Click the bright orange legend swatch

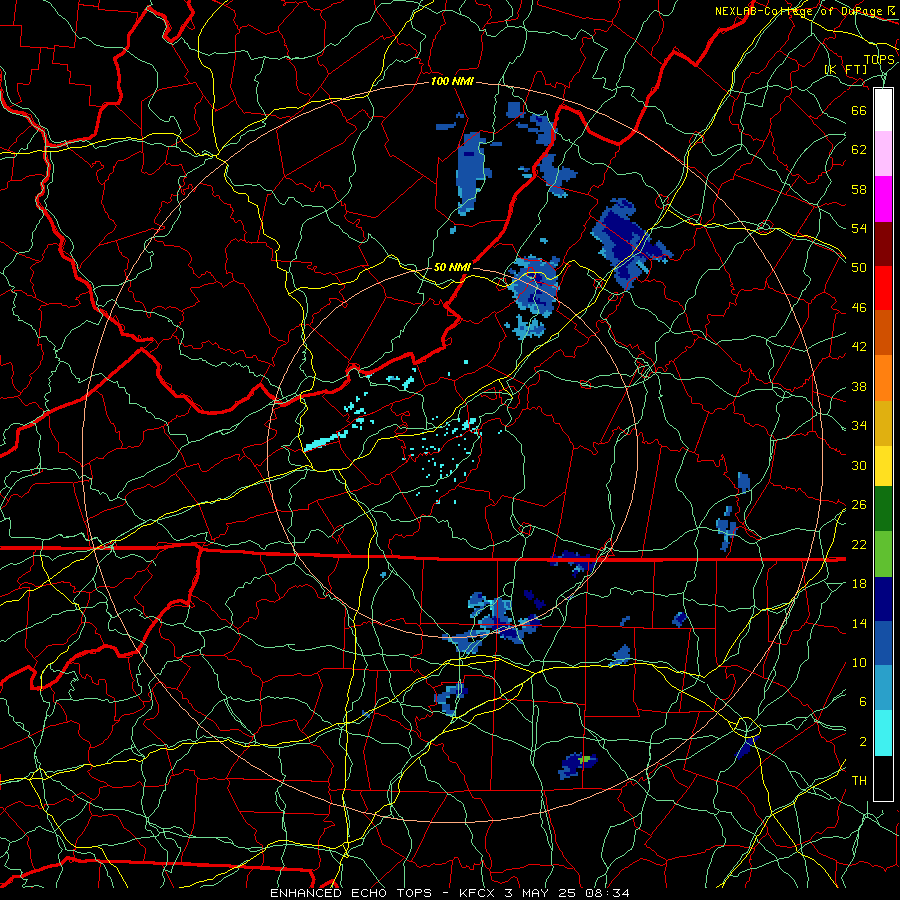click(883, 378)
